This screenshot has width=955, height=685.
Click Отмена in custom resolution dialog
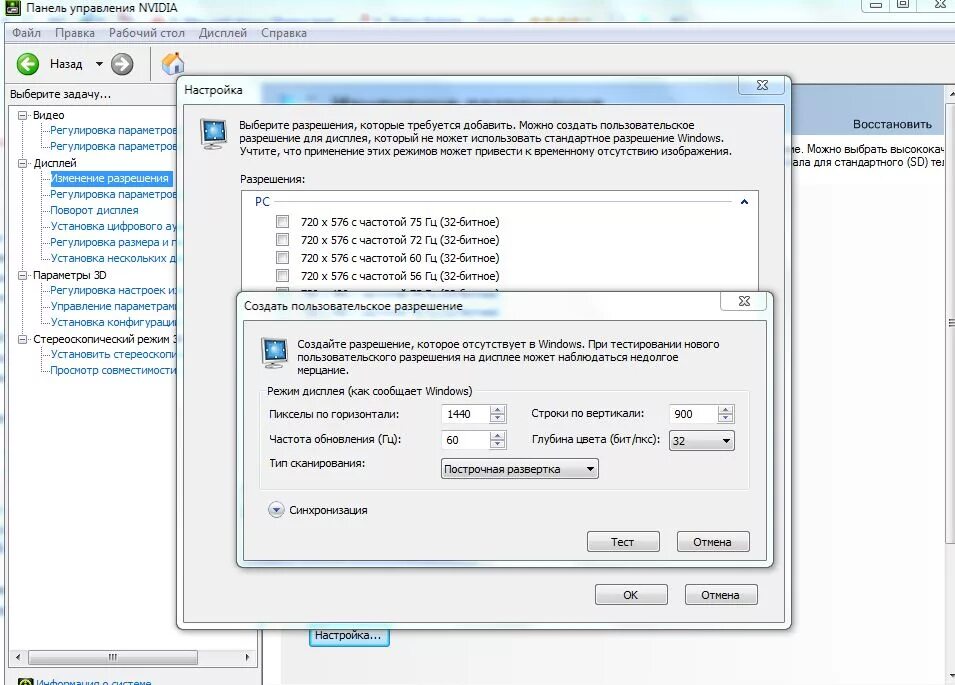pyautogui.click(x=713, y=542)
